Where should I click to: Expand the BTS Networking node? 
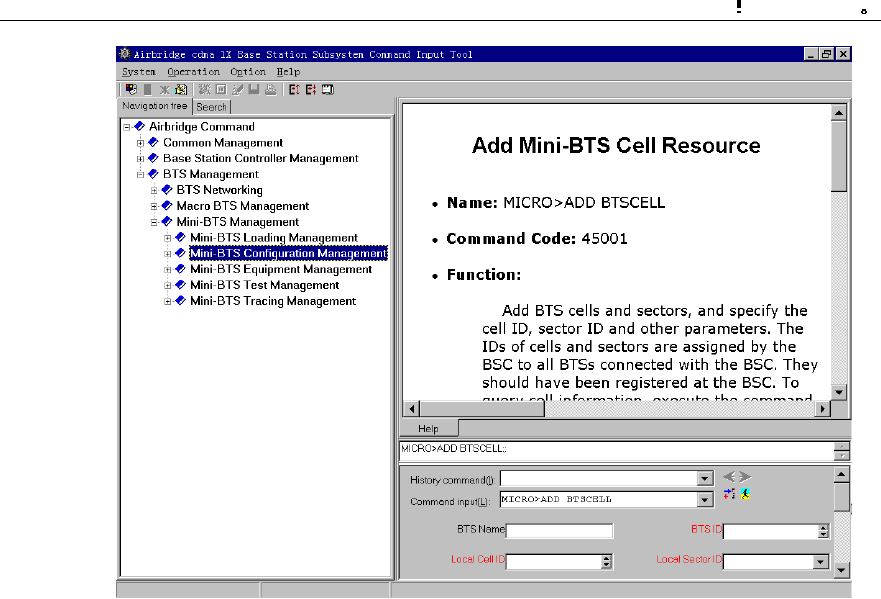point(154,190)
